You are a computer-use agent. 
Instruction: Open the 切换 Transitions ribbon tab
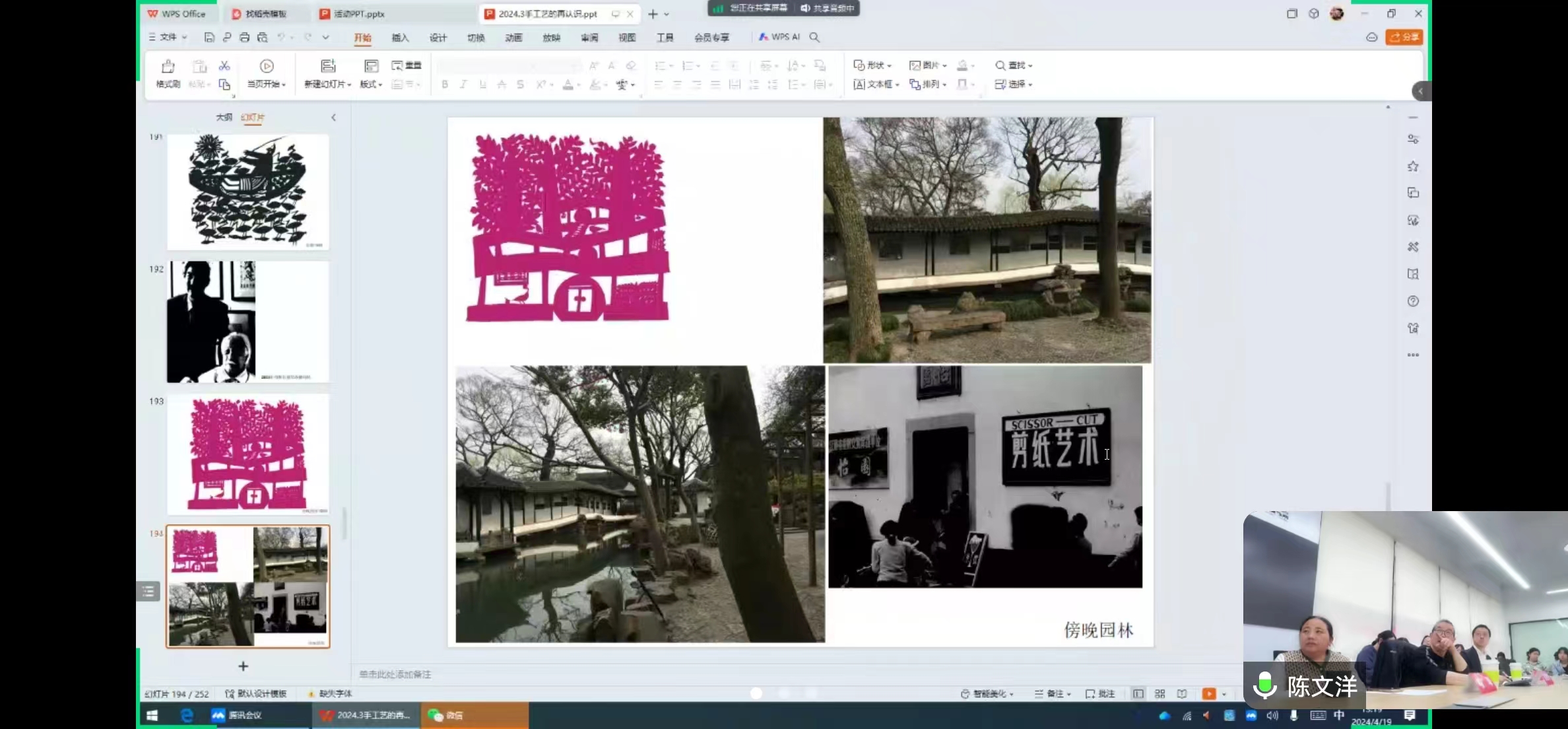476,38
